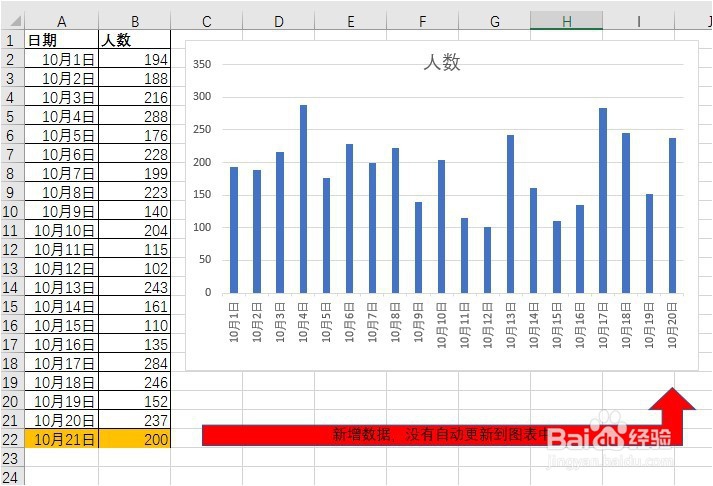The height and width of the screenshot is (486, 713).
Task: Click cell with value 237
Action: [x=135, y=420]
